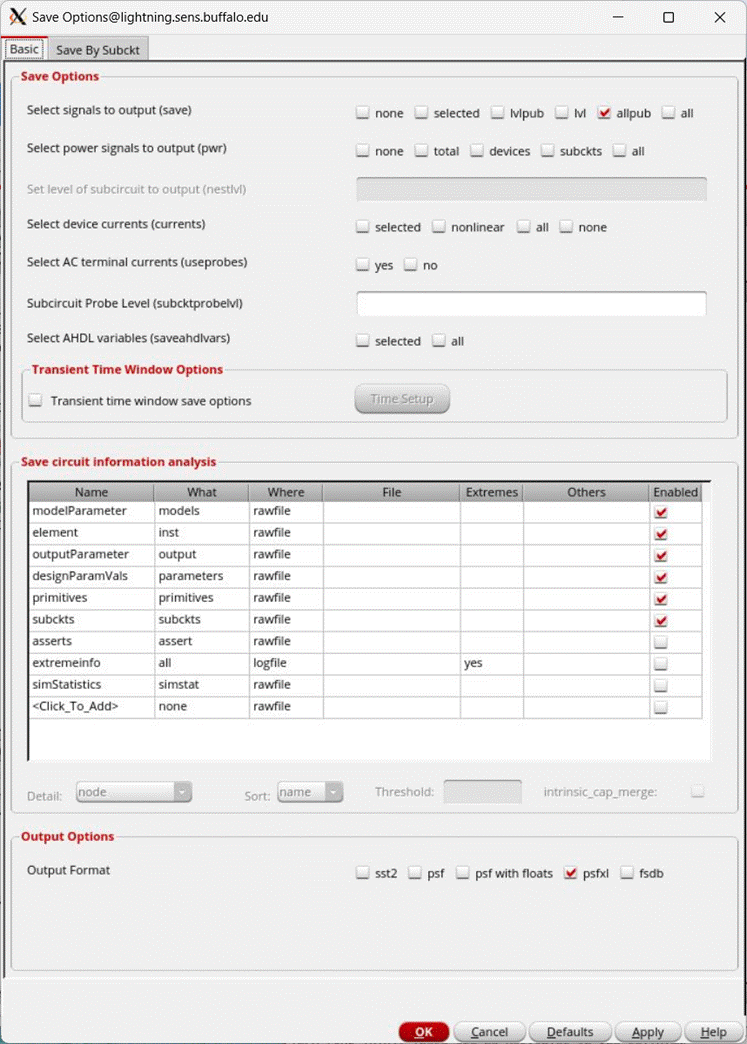
Task: Check 'total' for power signals output
Action: [x=421, y=151]
